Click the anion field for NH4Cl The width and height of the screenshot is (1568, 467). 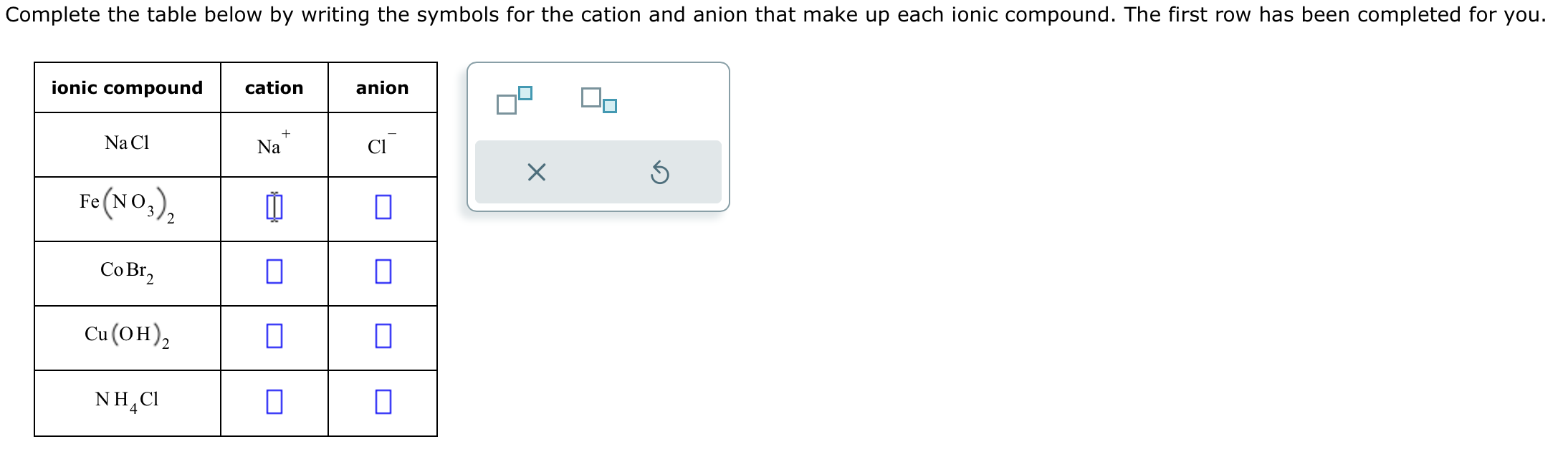click(x=381, y=401)
